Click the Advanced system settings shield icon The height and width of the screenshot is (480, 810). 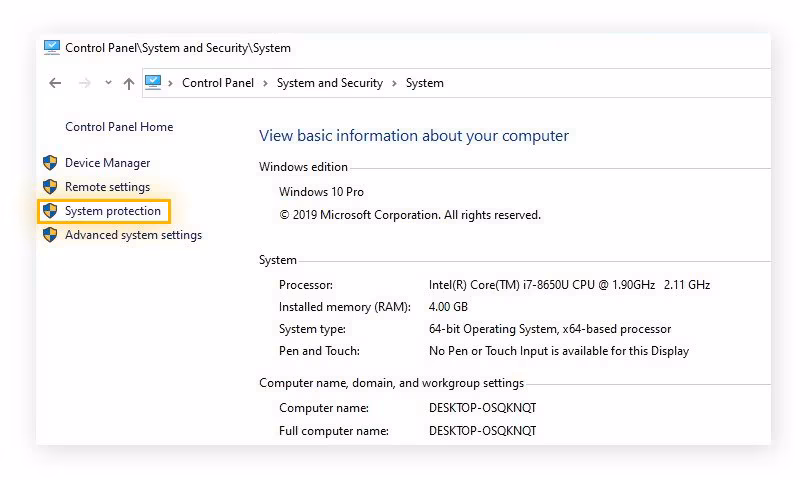tap(50, 235)
